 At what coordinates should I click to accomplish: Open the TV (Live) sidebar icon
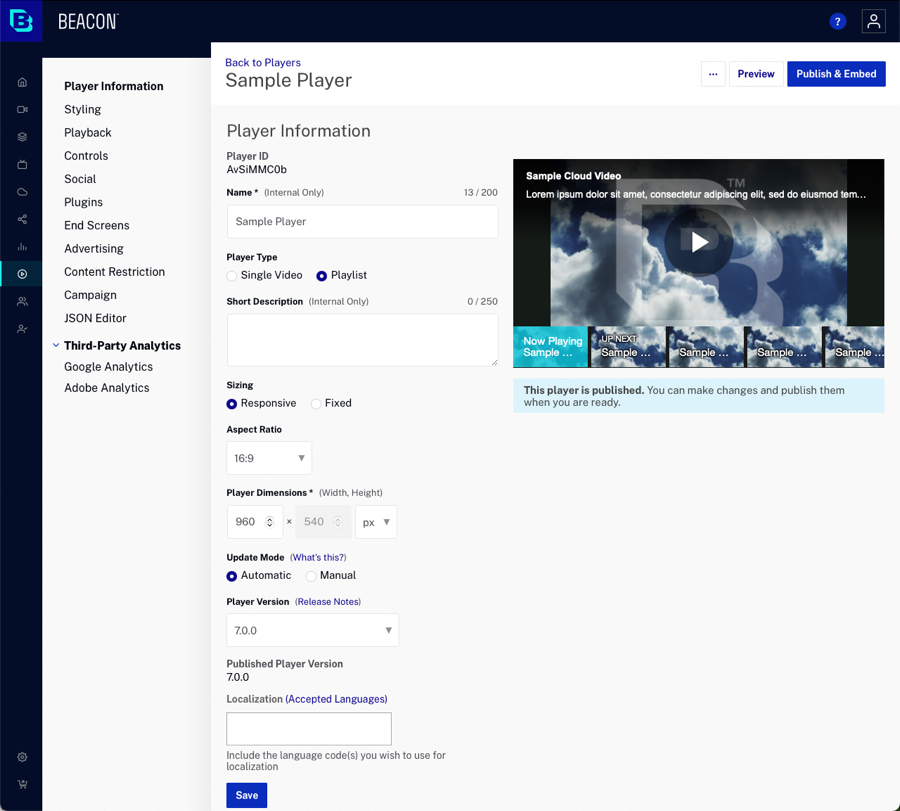coord(22,165)
